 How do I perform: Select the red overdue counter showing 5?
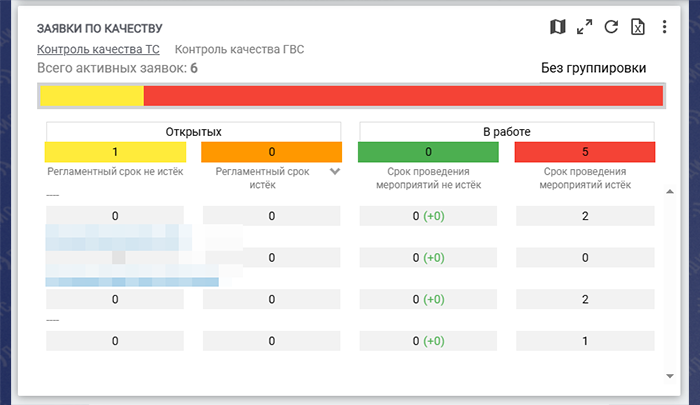click(x=584, y=152)
